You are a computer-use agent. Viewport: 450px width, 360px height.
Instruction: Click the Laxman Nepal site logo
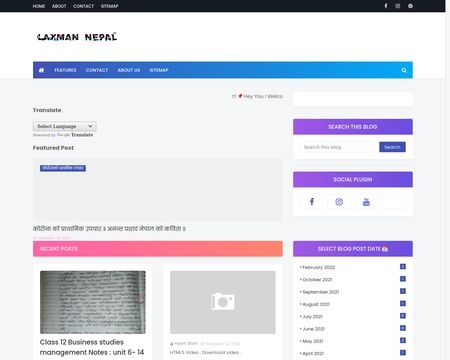77,37
